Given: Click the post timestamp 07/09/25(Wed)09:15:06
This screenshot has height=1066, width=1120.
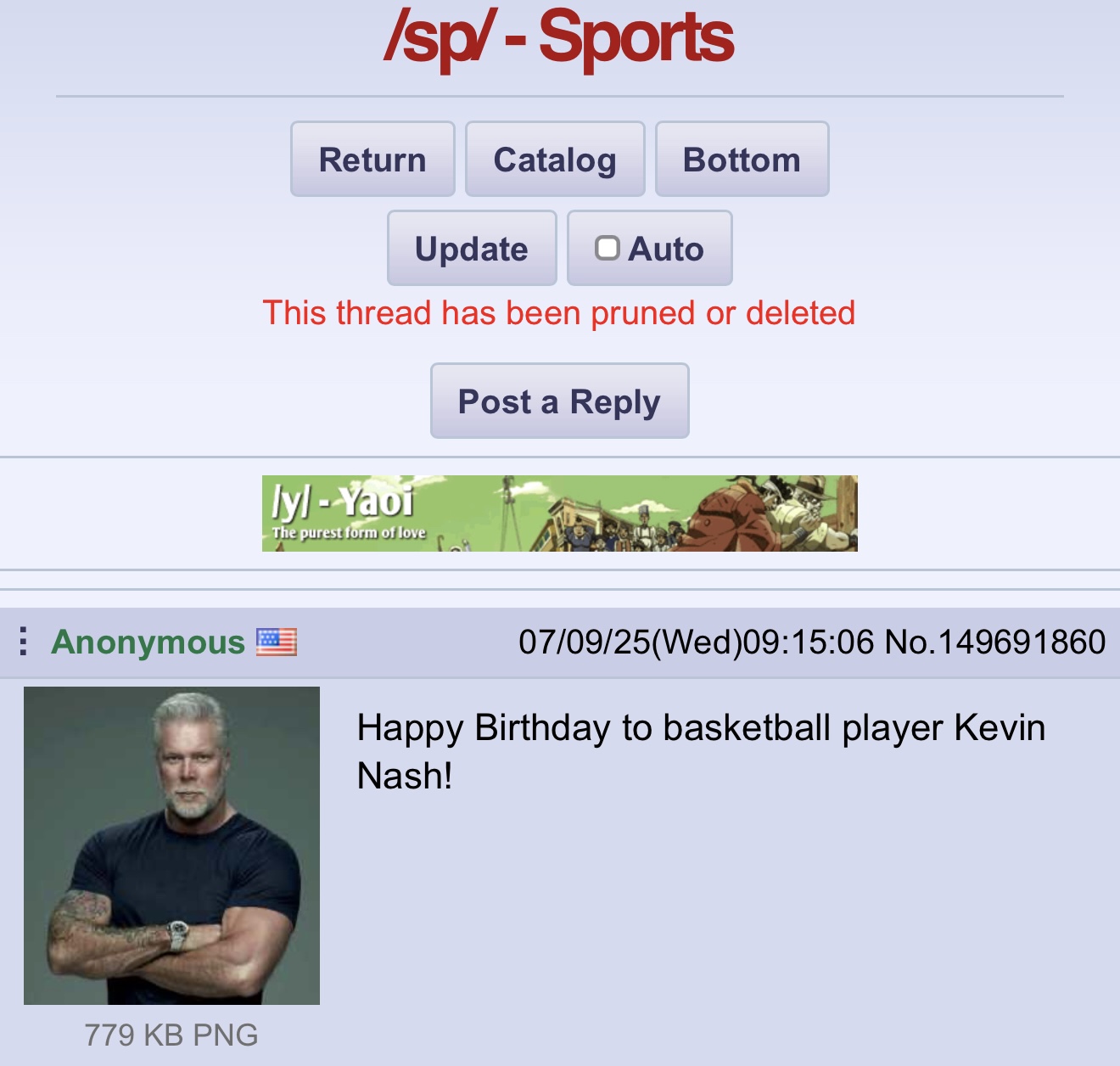Looking at the screenshot, I should tap(696, 642).
